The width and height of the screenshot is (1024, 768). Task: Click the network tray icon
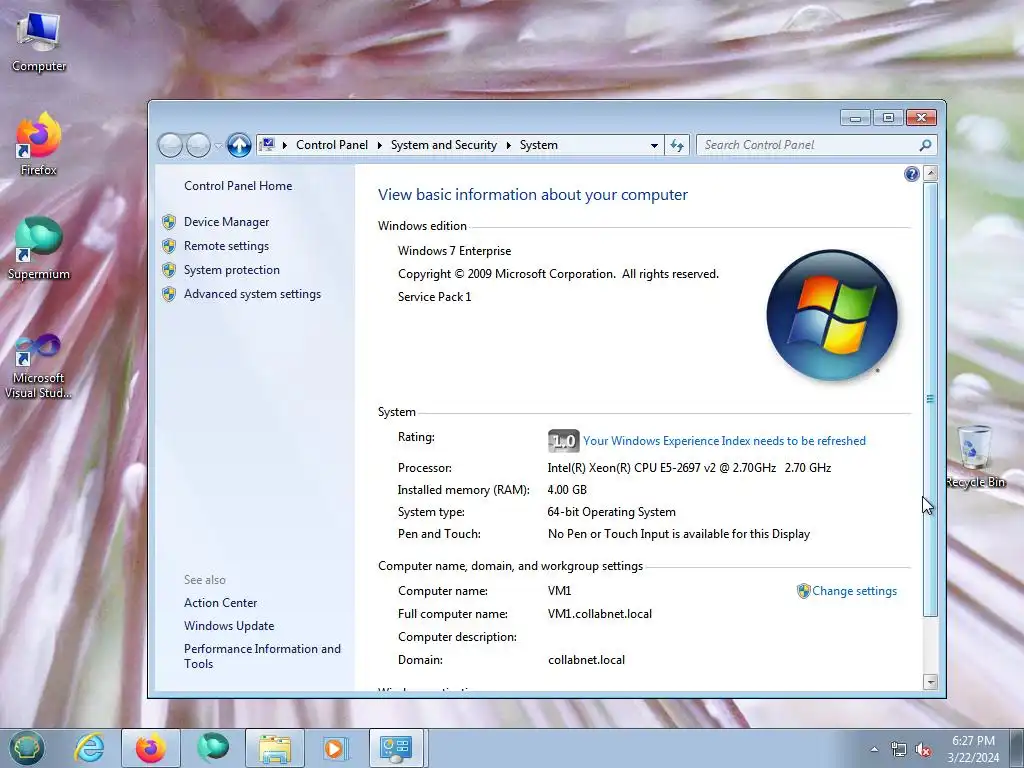click(x=899, y=750)
